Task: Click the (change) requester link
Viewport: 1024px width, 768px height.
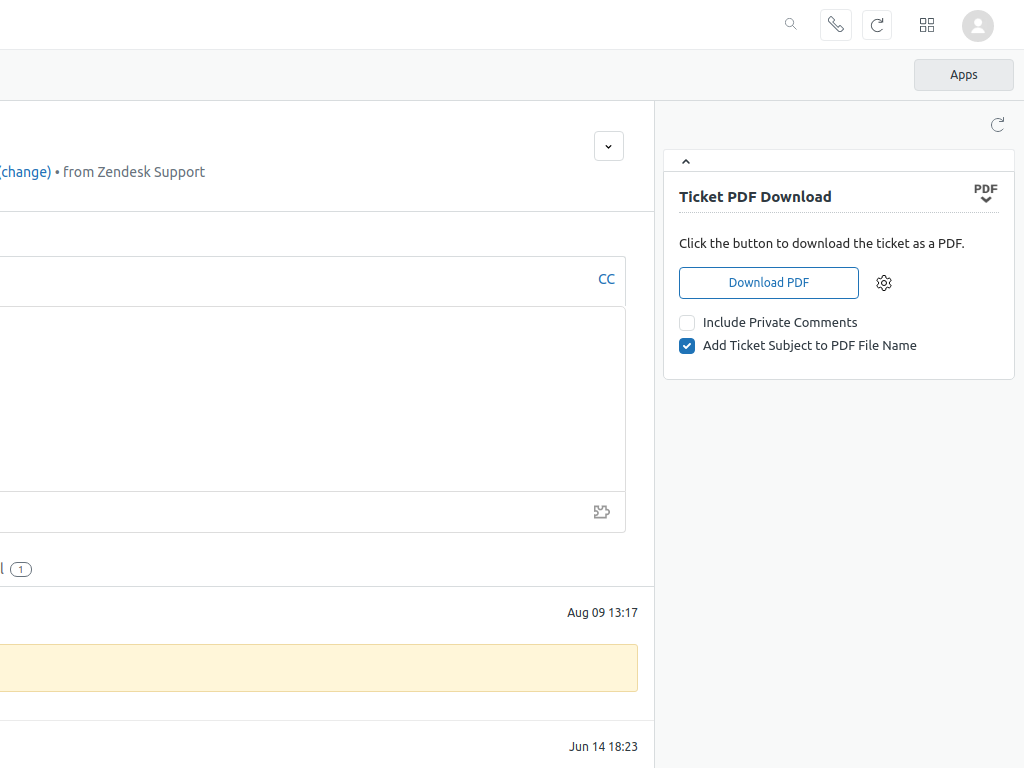Action: click(25, 172)
